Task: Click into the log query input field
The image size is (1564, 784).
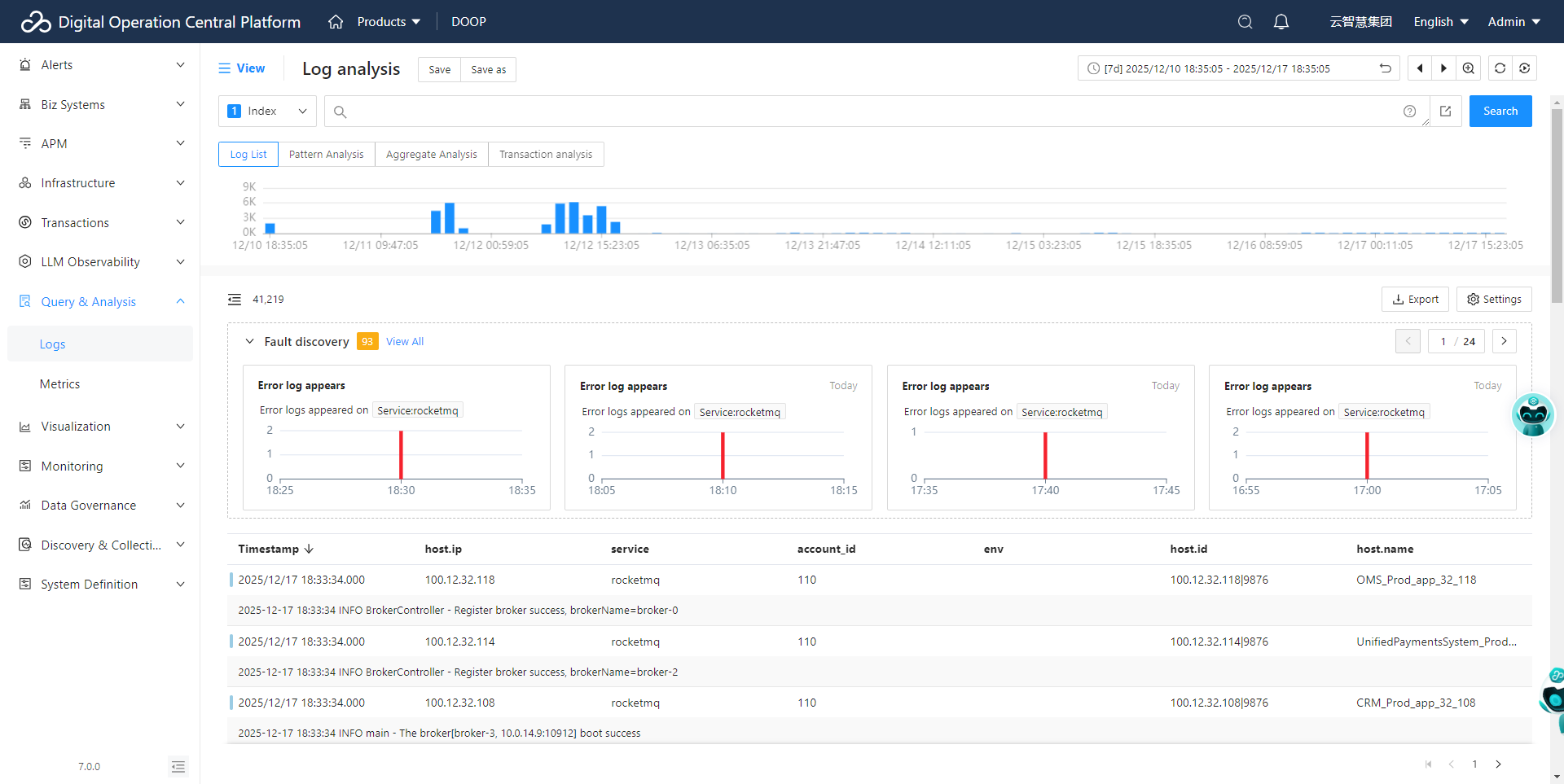Action: (872, 112)
